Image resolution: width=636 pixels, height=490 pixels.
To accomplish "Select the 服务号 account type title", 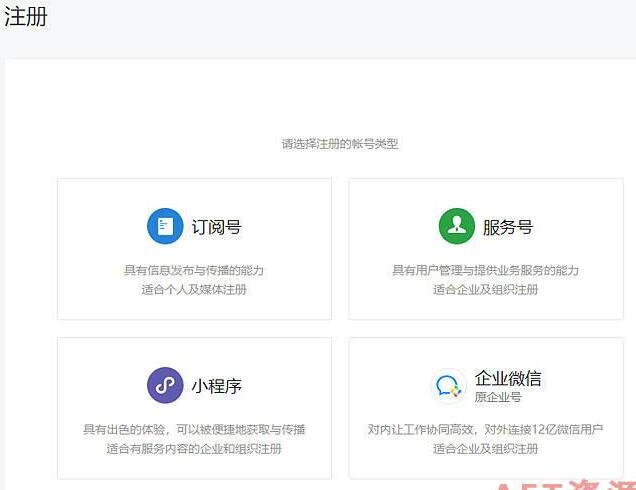I will [508, 227].
